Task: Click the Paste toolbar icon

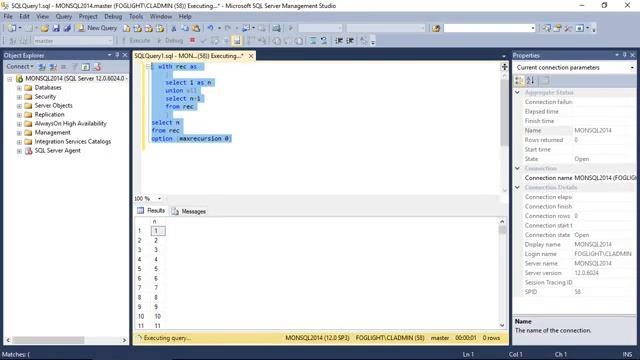Action: pos(196,28)
